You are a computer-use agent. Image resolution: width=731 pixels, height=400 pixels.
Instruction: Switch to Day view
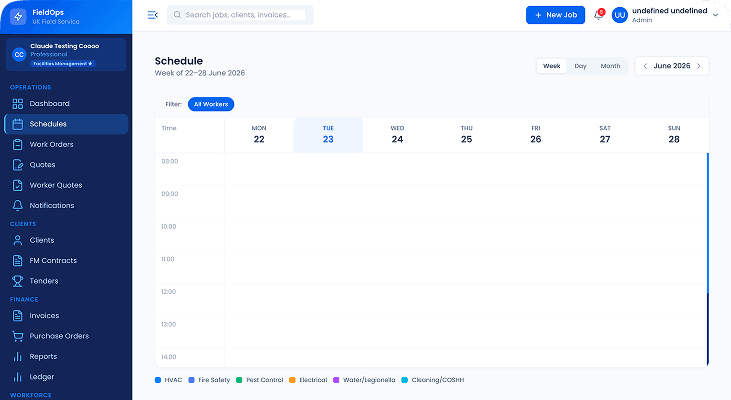click(580, 66)
